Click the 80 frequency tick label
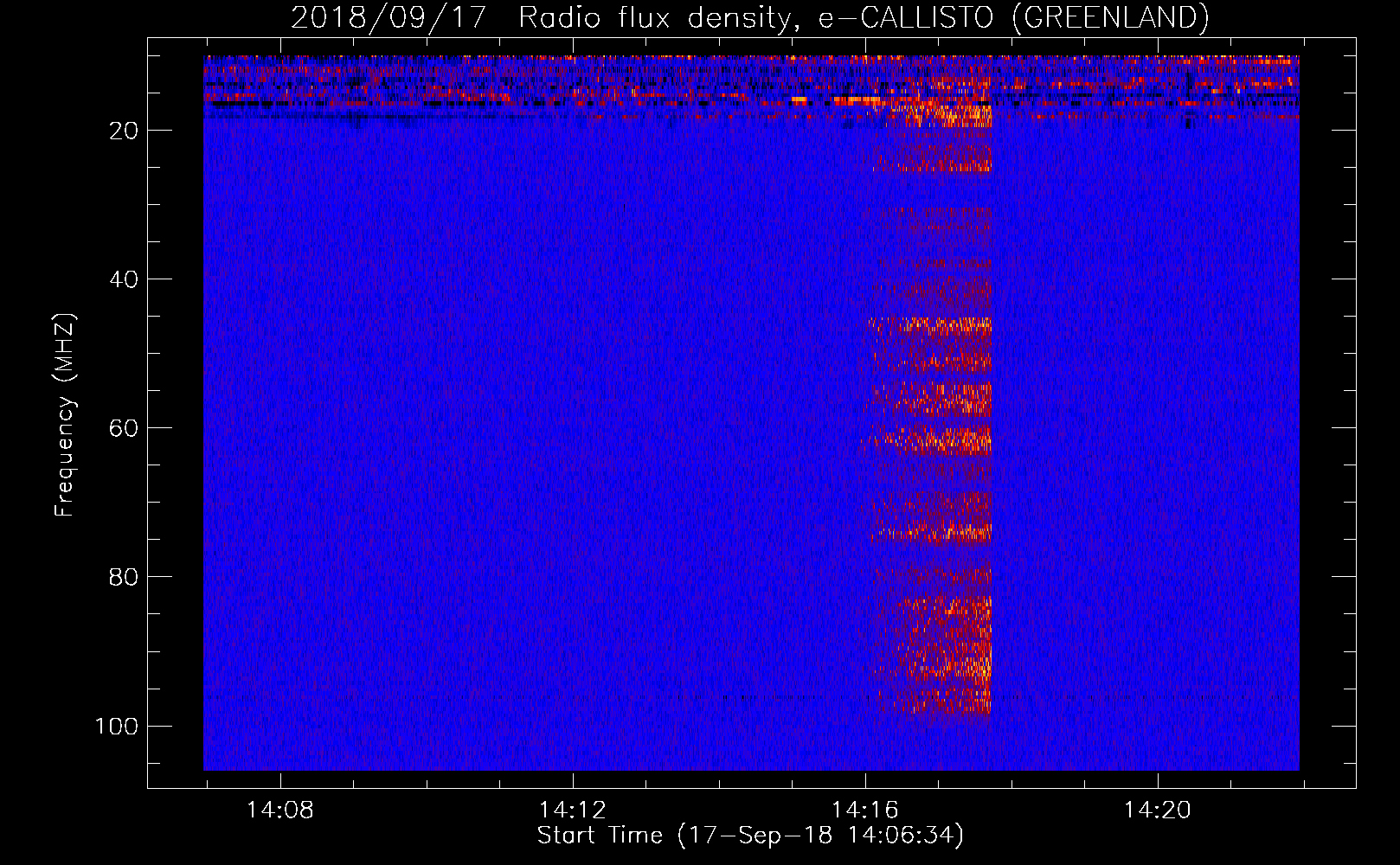 [x=124, y=577]
